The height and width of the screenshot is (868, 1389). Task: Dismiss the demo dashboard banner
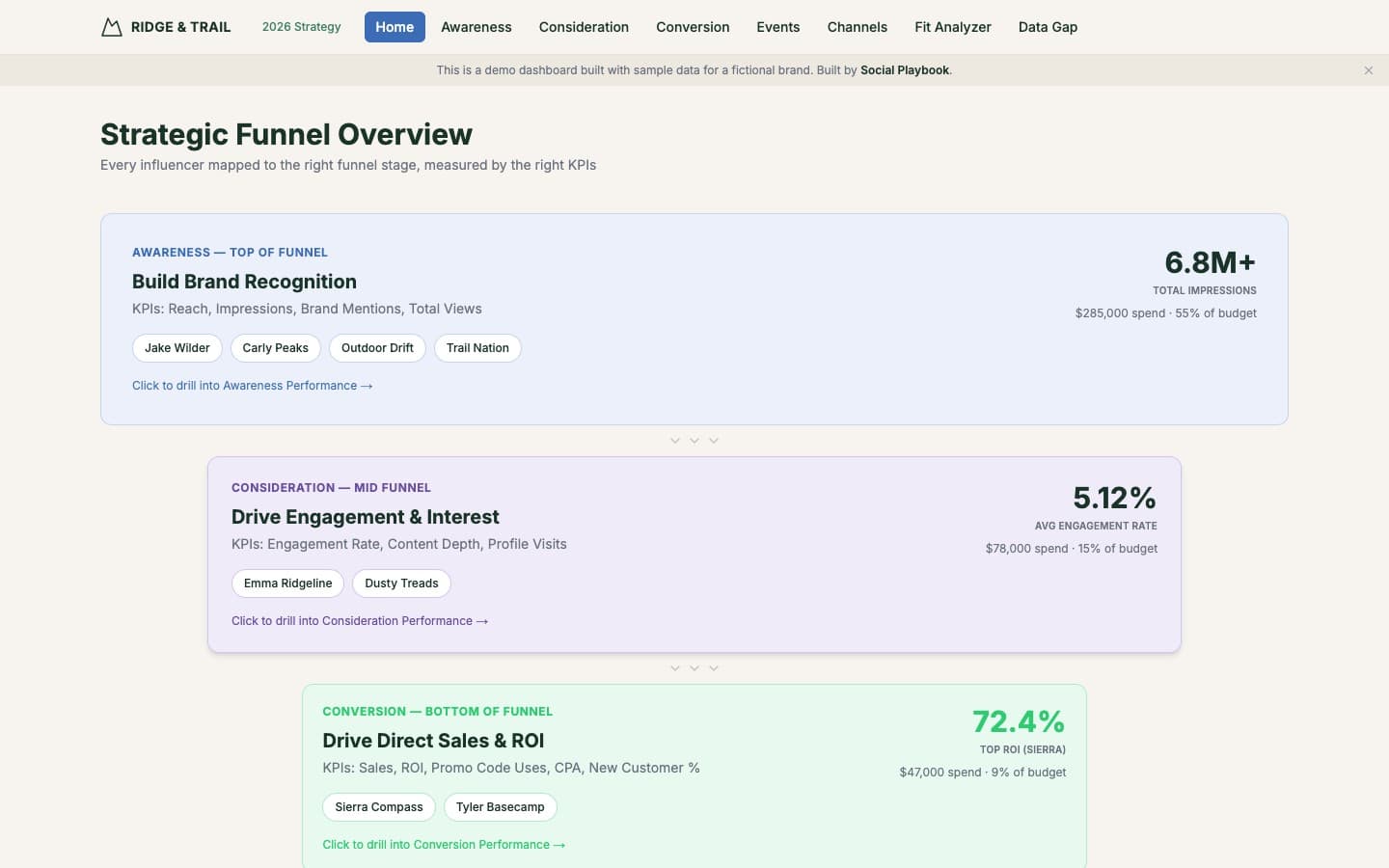[1368, 70]
